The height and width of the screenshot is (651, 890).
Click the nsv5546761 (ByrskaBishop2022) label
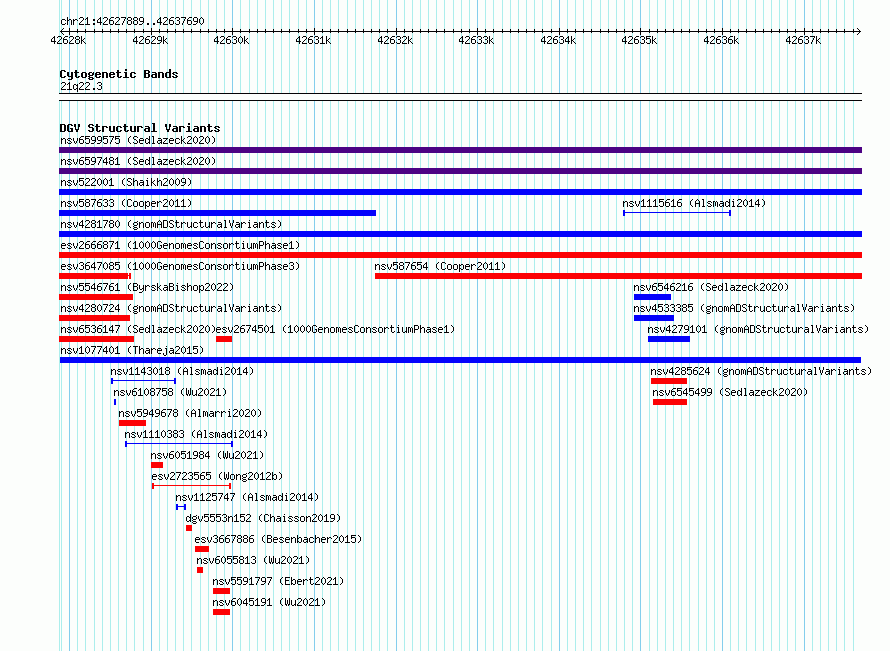click(x=147, y=287)
